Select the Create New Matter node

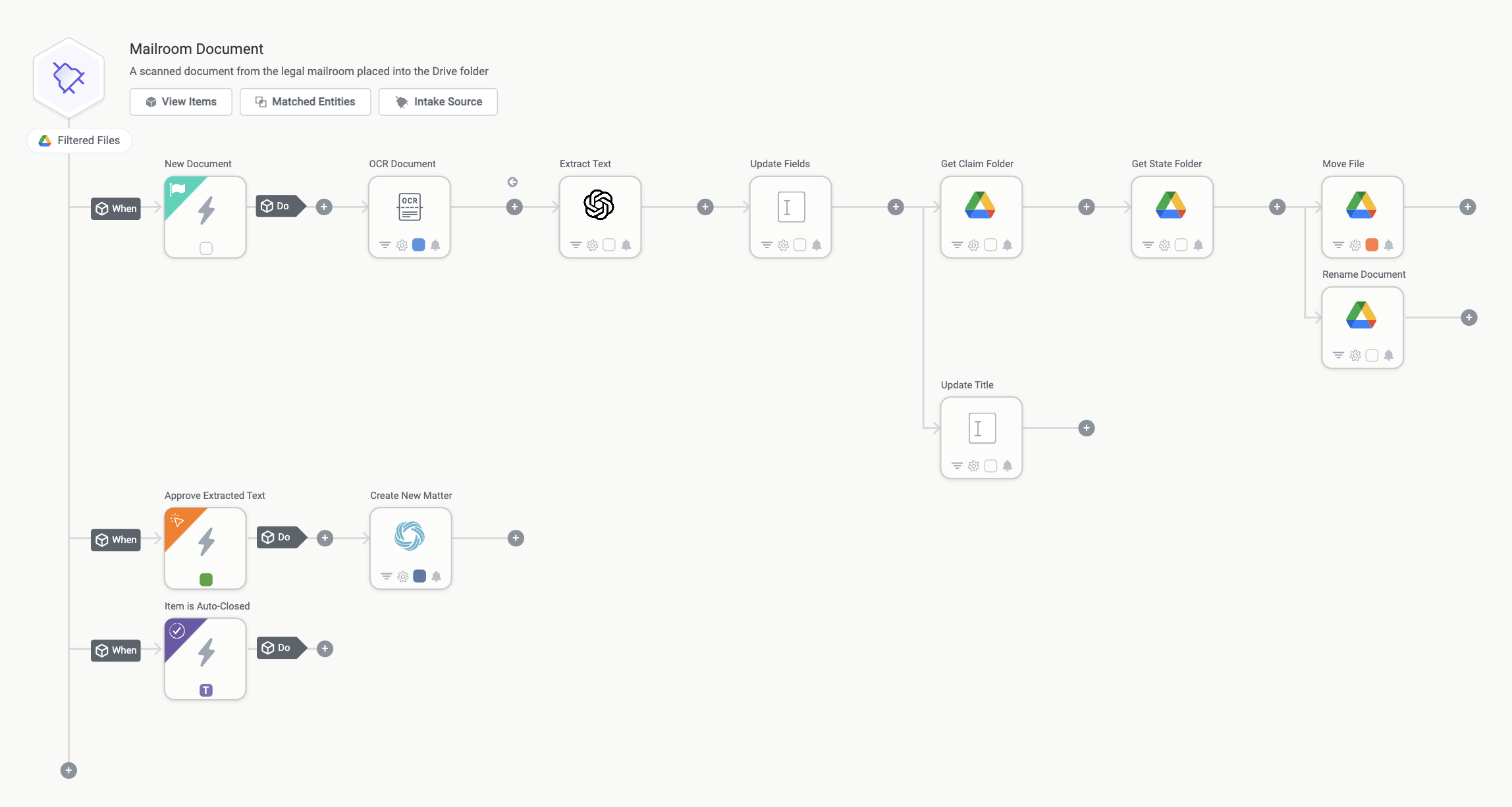[x=410, y=548]
